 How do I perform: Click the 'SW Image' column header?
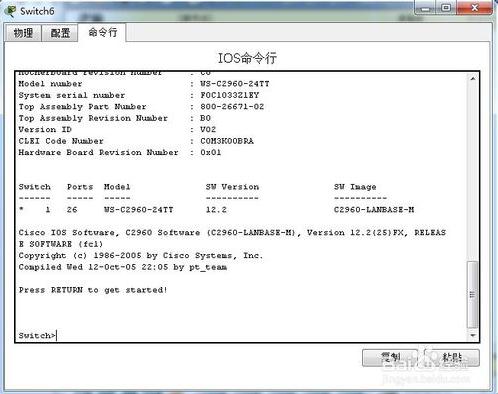tap(355, 187)
